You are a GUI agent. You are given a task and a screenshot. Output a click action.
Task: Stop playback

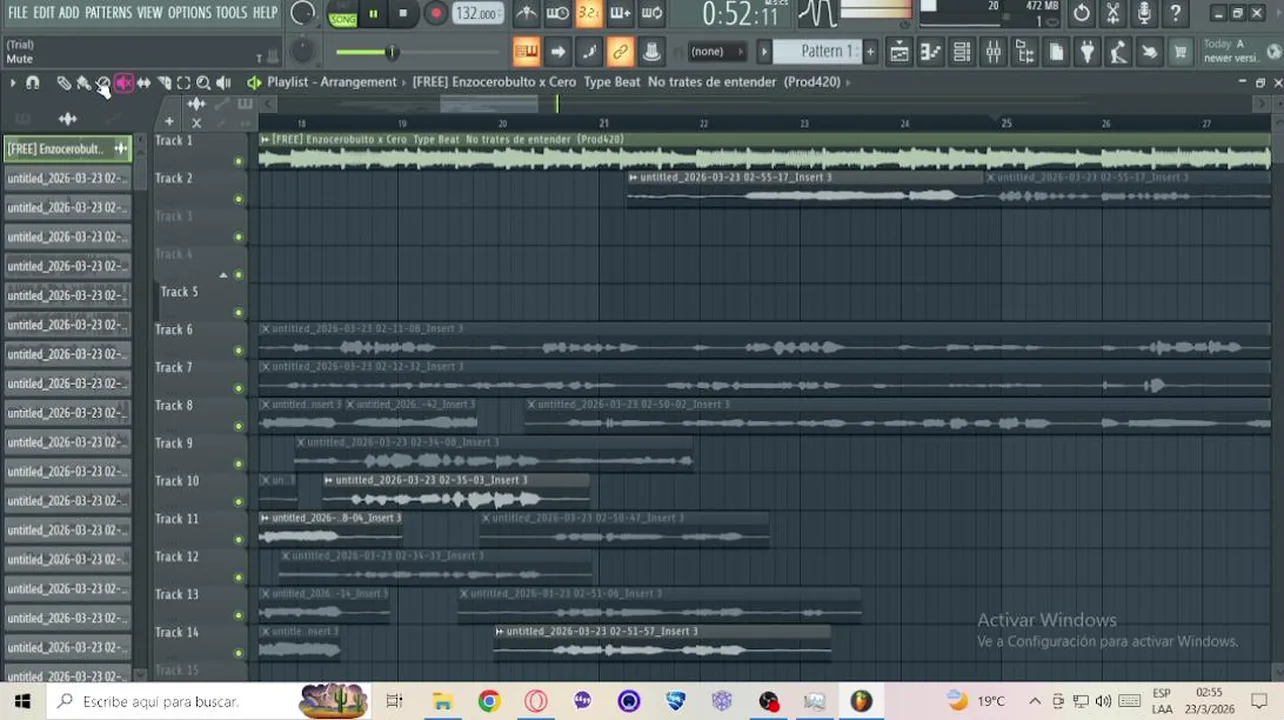pyautogui.click(x=403, y=14)
